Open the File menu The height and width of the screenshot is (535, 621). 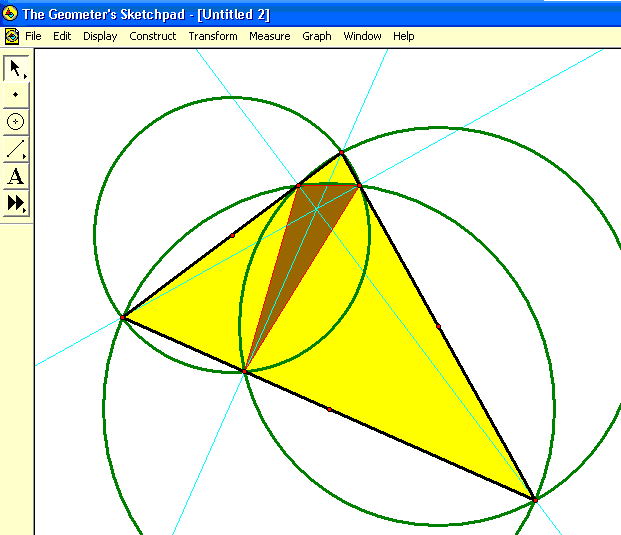point(33,36)
